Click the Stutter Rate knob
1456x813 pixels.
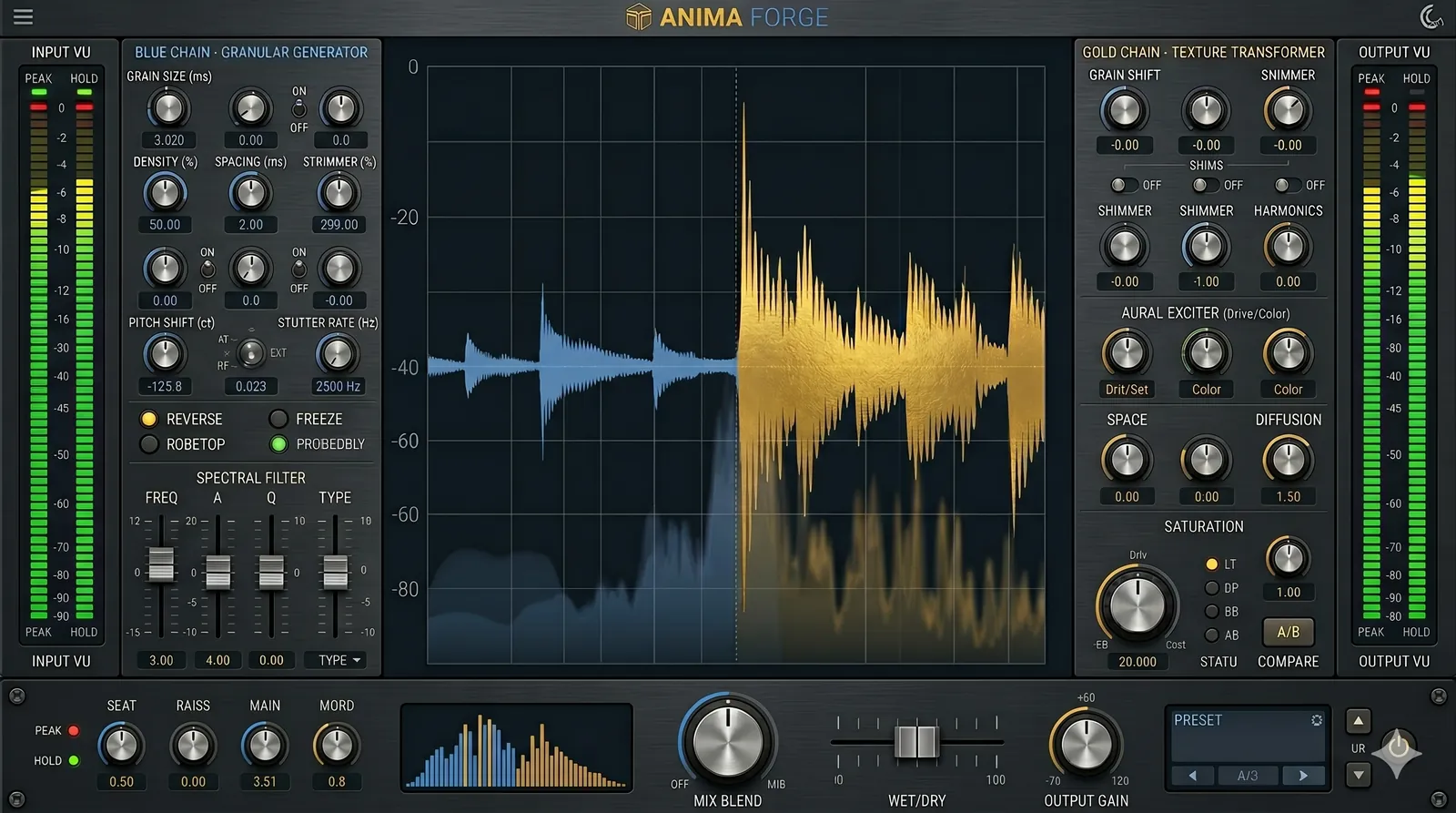337,354
